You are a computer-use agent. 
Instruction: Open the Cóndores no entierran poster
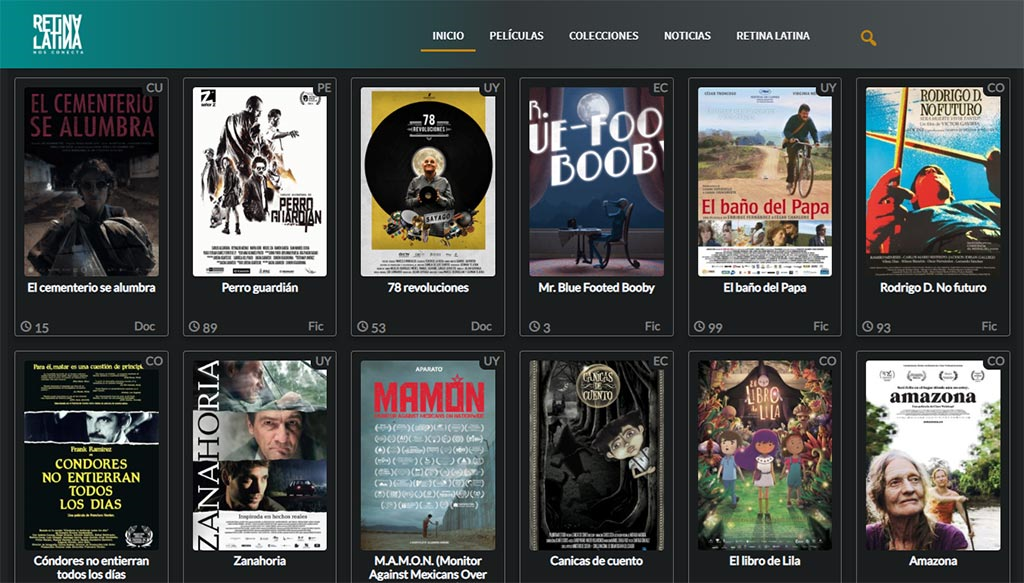click(x=91, y=455)
